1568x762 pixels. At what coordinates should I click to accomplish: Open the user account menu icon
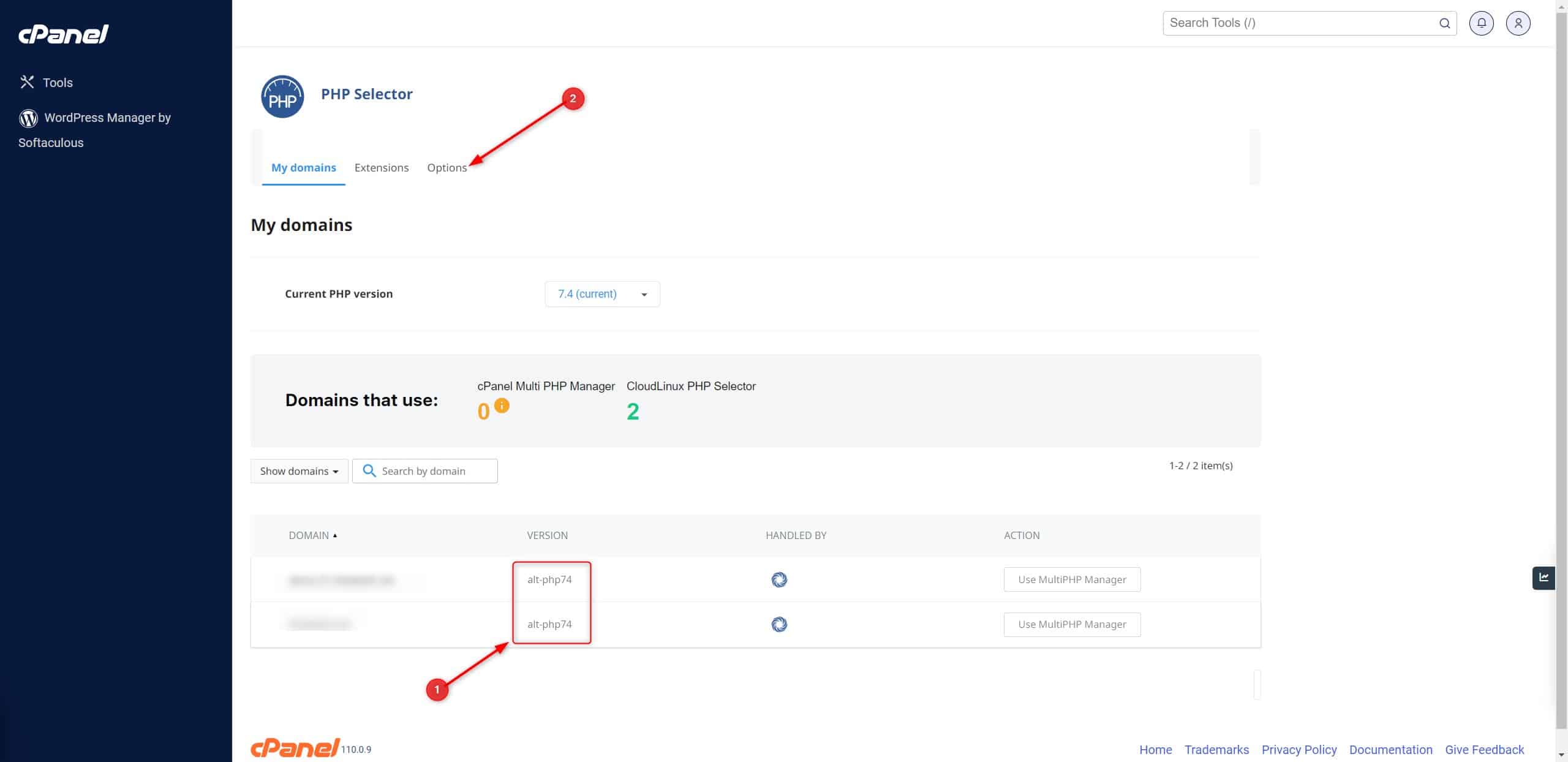pos(1518,23)
